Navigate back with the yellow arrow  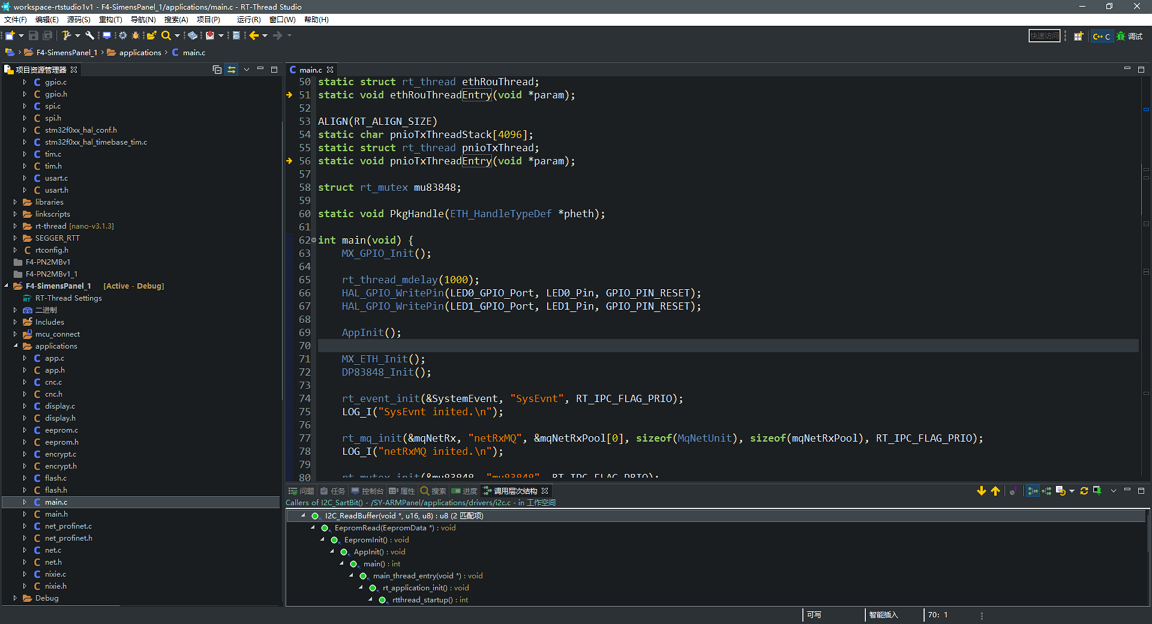pos(254,35)
